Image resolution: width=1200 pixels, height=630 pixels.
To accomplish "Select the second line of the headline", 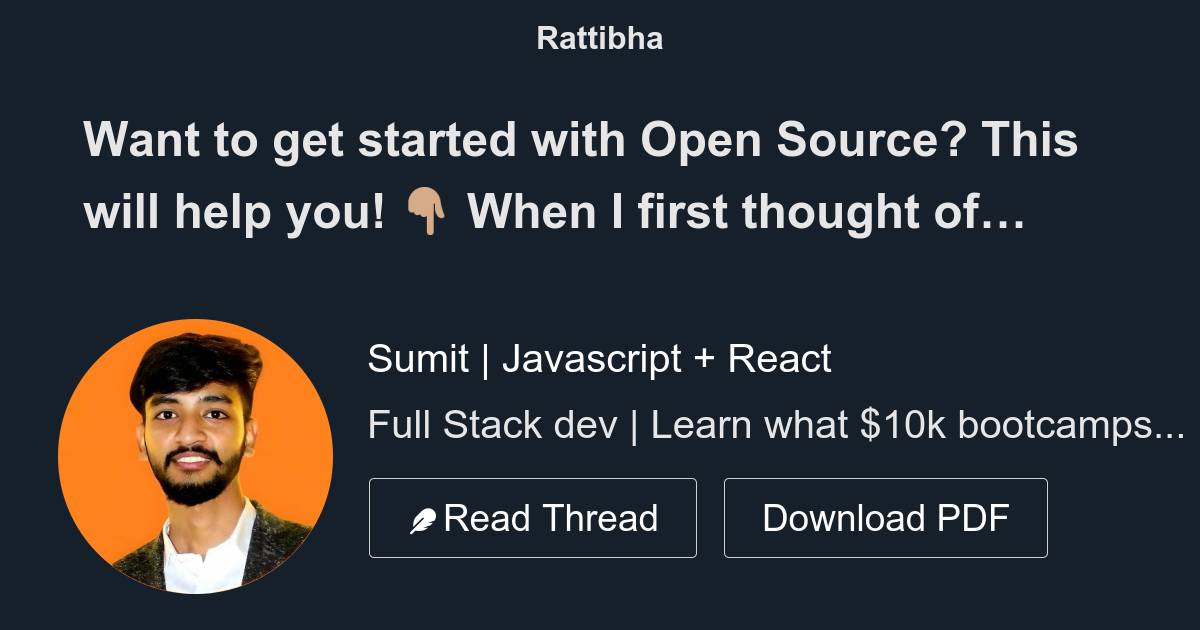I will click(x=555, y=211).
